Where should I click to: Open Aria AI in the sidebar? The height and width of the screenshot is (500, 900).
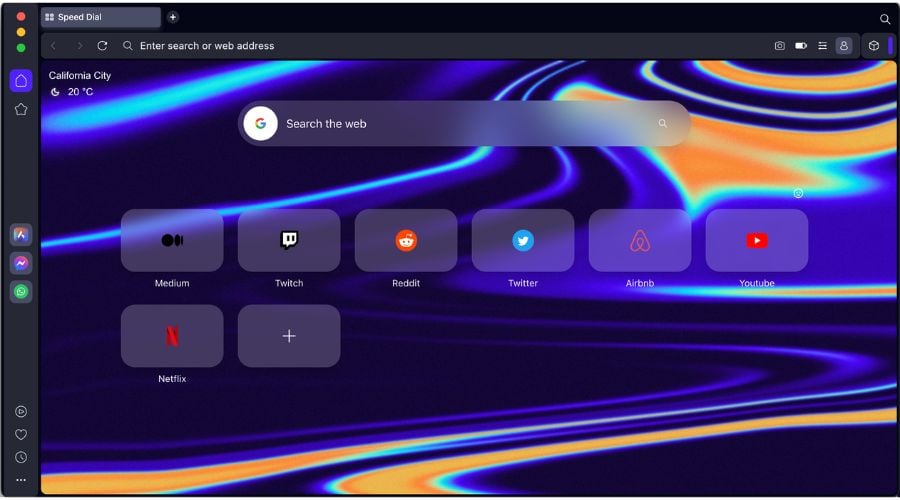point(21,235)
